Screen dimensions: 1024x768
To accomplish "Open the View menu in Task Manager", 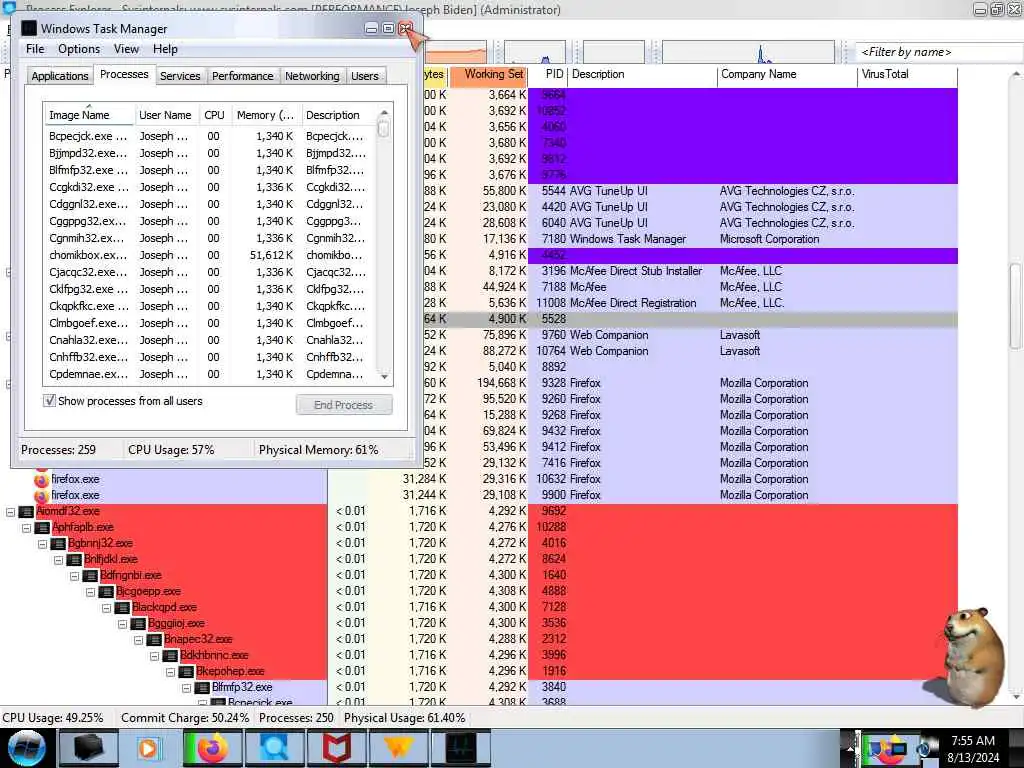I will (126, 49).
